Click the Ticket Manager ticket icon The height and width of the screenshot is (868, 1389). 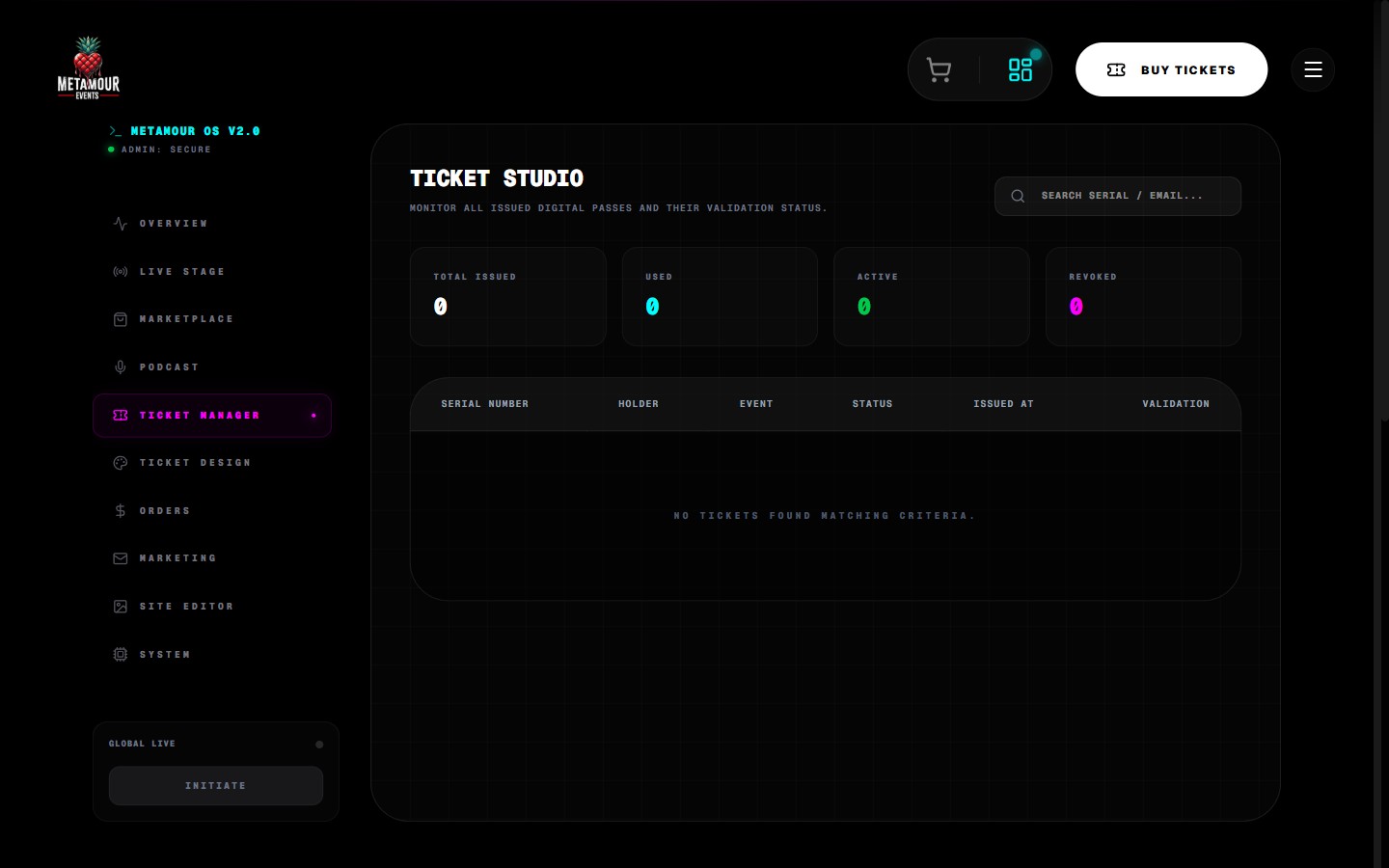point(121,416)
